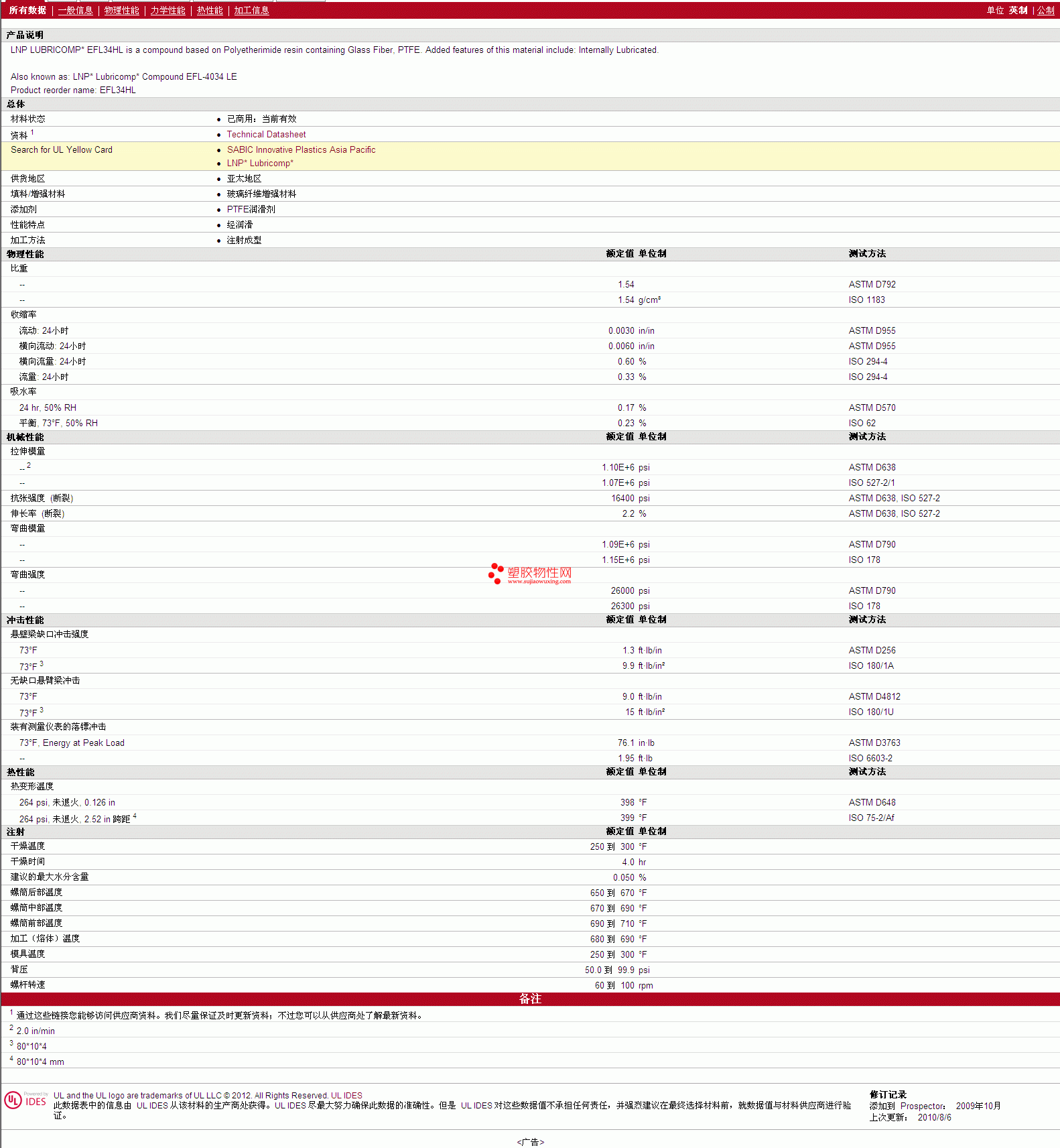Viewport: 1060px width, 1148px height.
Task: Click the 玻璃纤维增强材料 filler value
Action: 261,194
